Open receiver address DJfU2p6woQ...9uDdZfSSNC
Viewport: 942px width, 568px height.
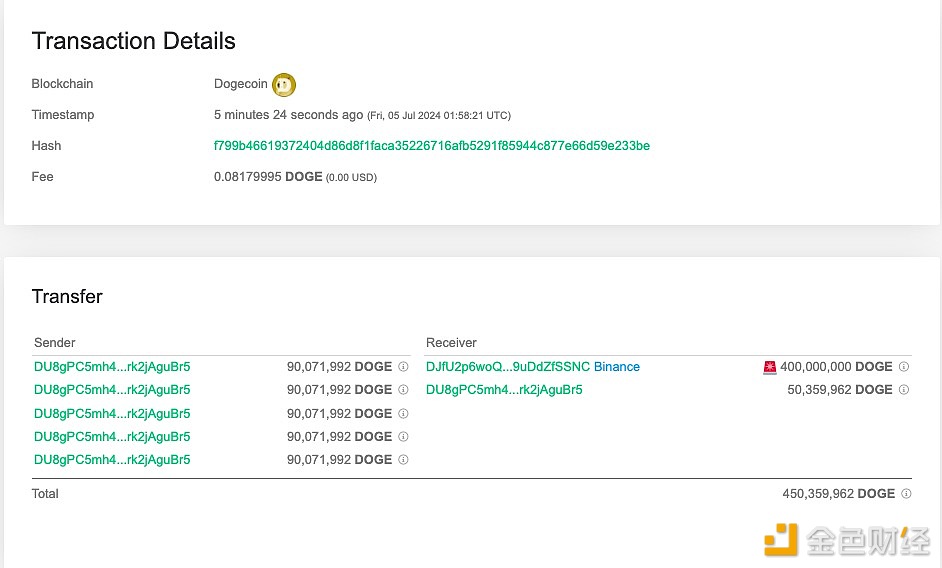[507, 367]
